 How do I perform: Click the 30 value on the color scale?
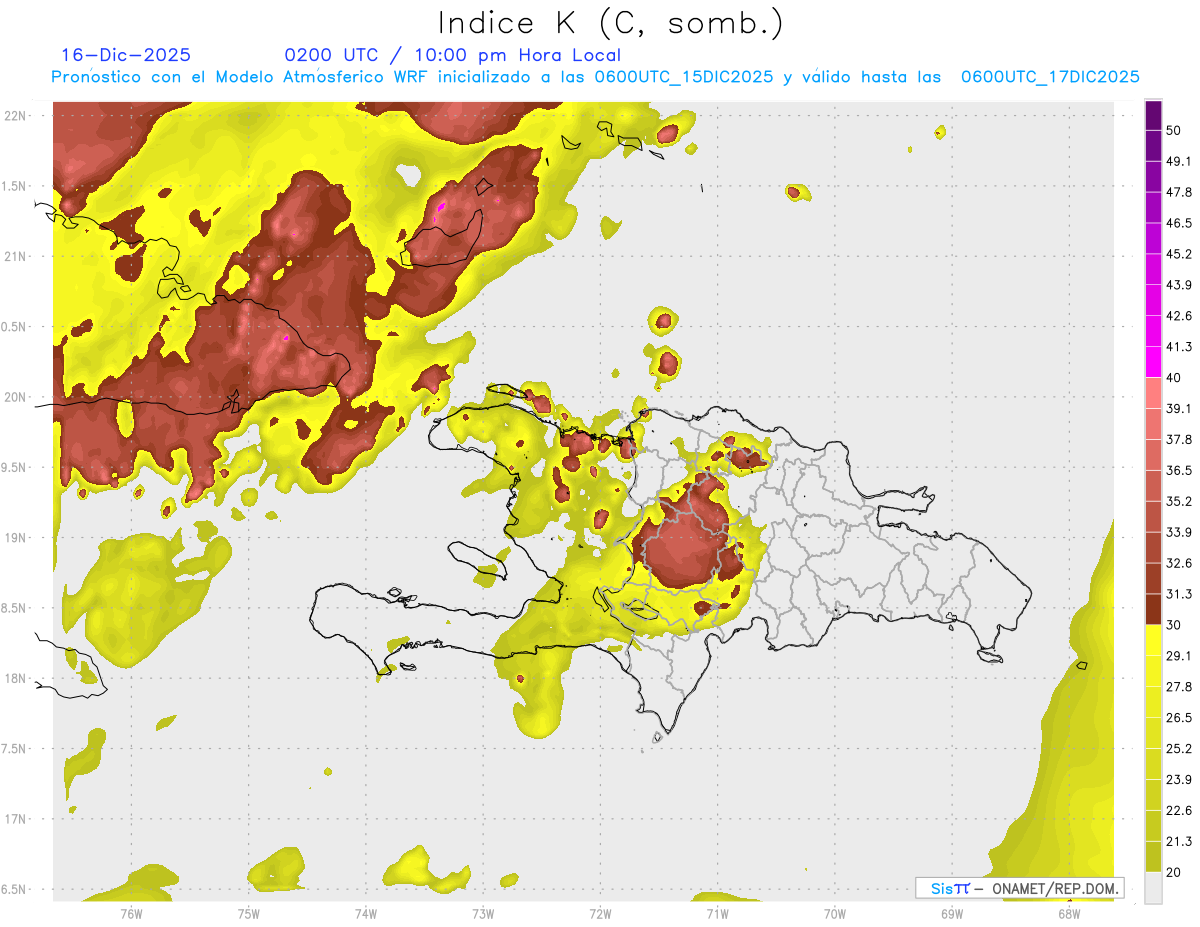pyautogui.click(x=1174, y=625)
